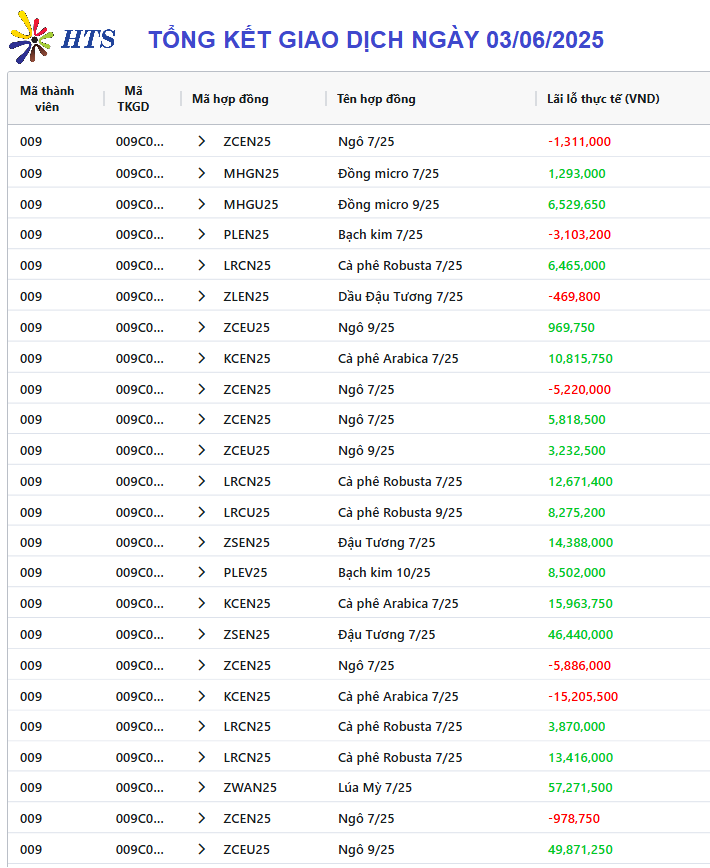This screenshot has width=710, height=868.
Task: Expand the PLEV25 Bạch kim 10/25 row
Action: click(x=201, y=572)
